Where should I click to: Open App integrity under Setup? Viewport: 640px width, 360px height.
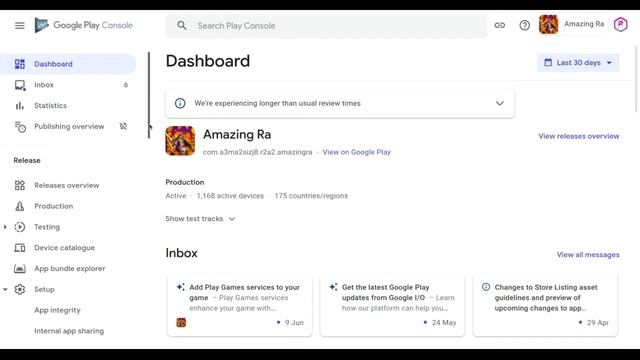[57, 310]
